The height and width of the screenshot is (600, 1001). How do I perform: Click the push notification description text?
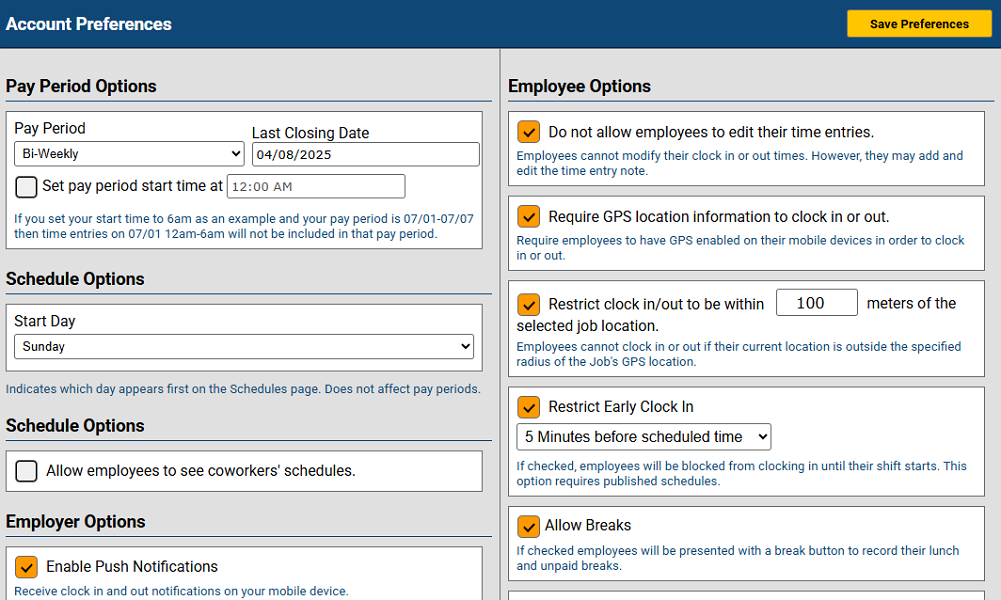pyautogui.click(x=181, y=591)
